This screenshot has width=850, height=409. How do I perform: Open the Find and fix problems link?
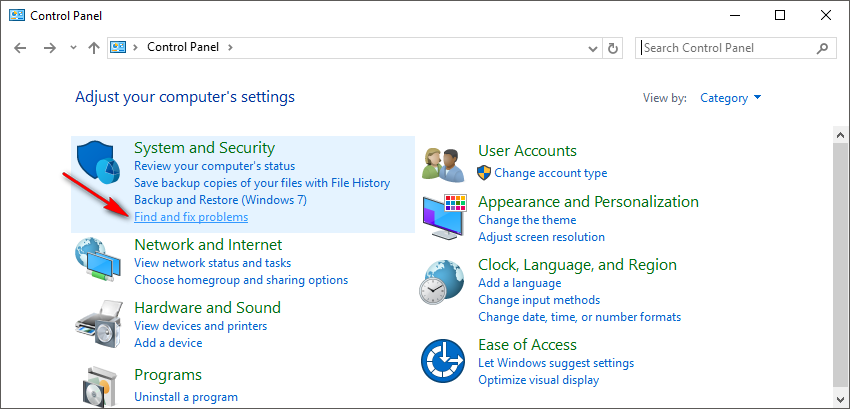pos(191,217)
